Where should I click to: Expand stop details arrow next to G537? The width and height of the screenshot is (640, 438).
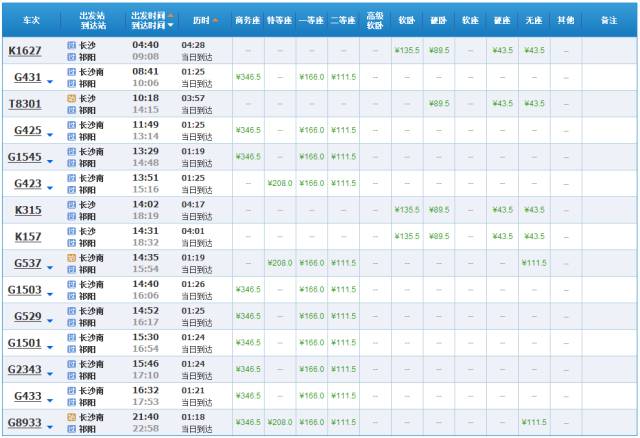point(50,267)
